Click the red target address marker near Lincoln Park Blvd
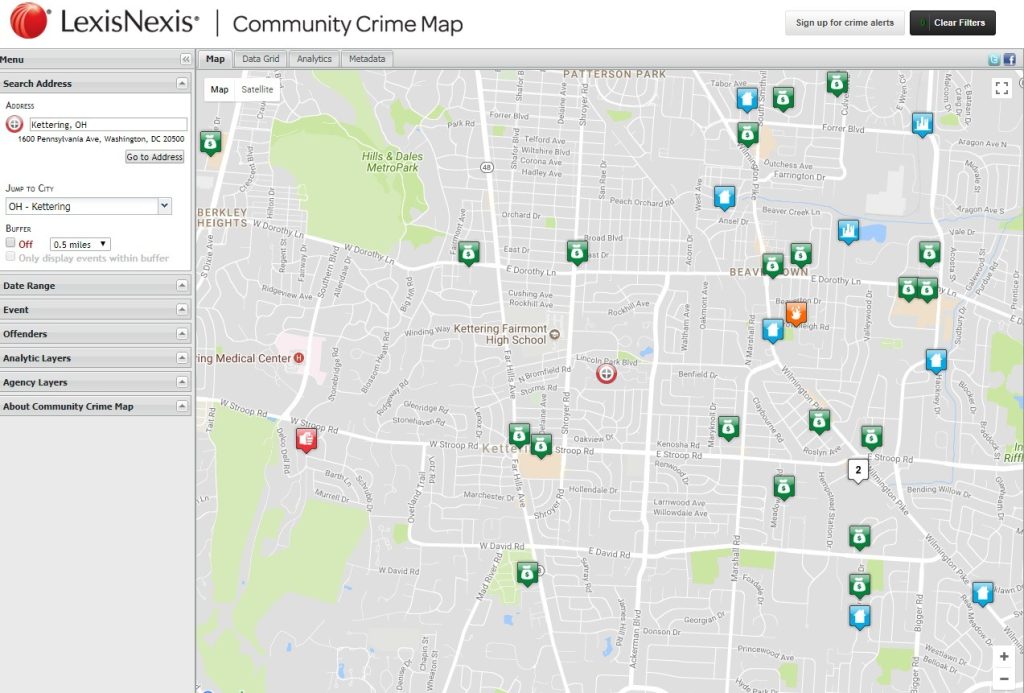The width and height of the screenshot is (1024, 693). (x=606, y=374)
